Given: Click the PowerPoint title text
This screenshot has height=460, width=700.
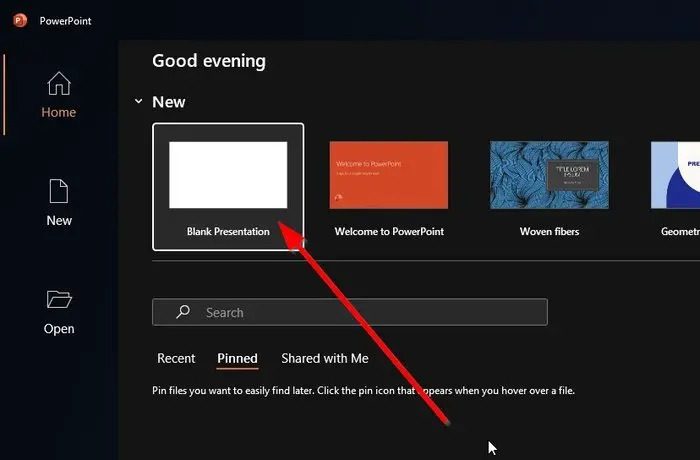Looking at the screenshot, I should (x=65, y=21).
